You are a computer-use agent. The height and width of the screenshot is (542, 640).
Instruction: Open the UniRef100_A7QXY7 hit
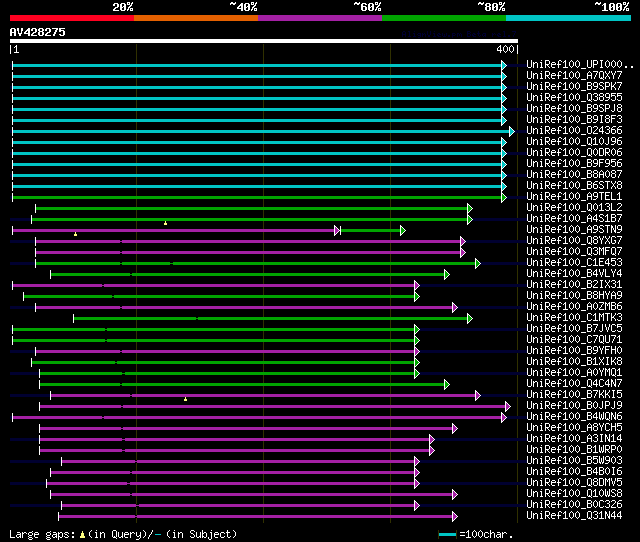click(x=574, y=76)
